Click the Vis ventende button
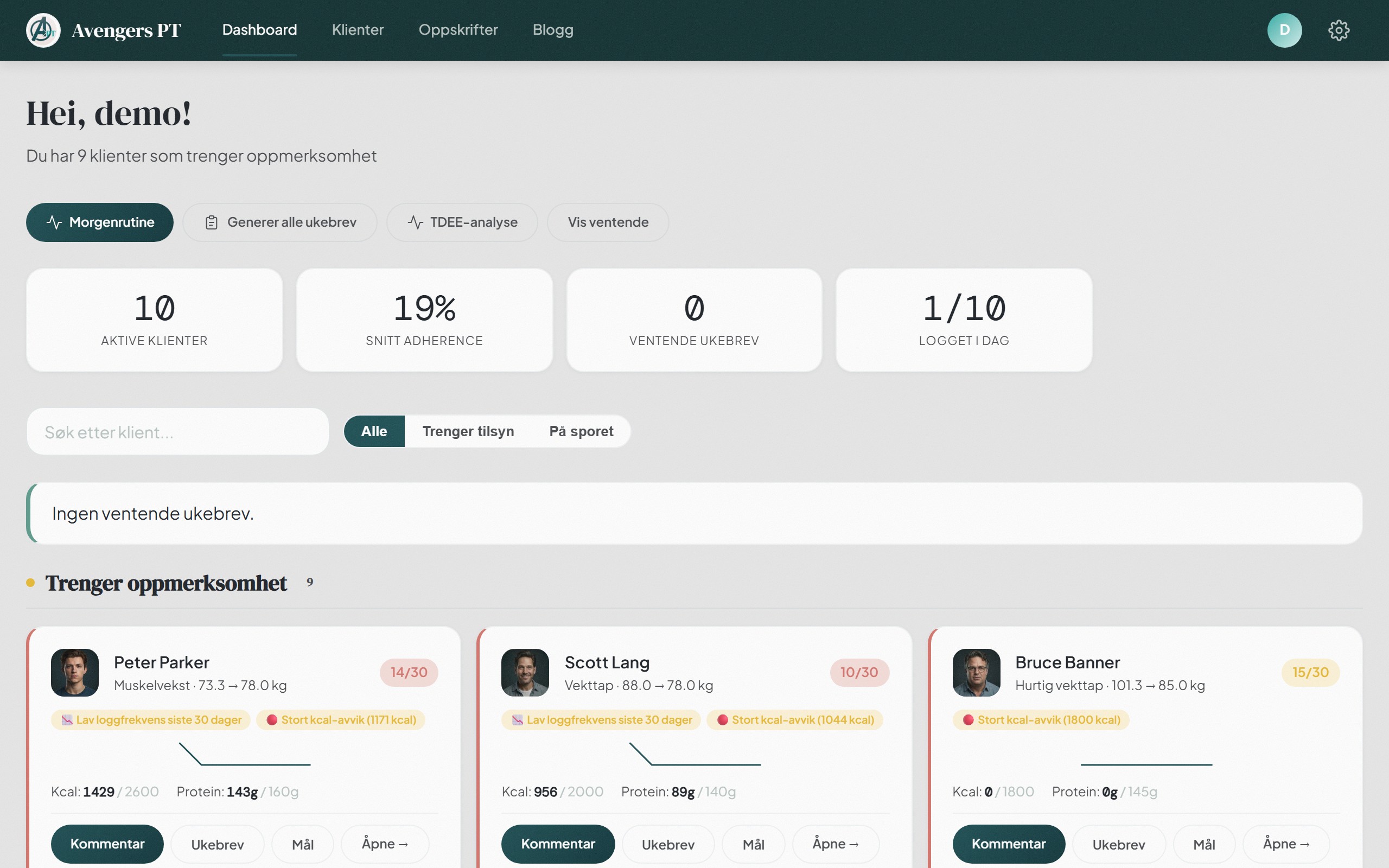Screen dimensions: 1389x868 click(x=607, y=222)
